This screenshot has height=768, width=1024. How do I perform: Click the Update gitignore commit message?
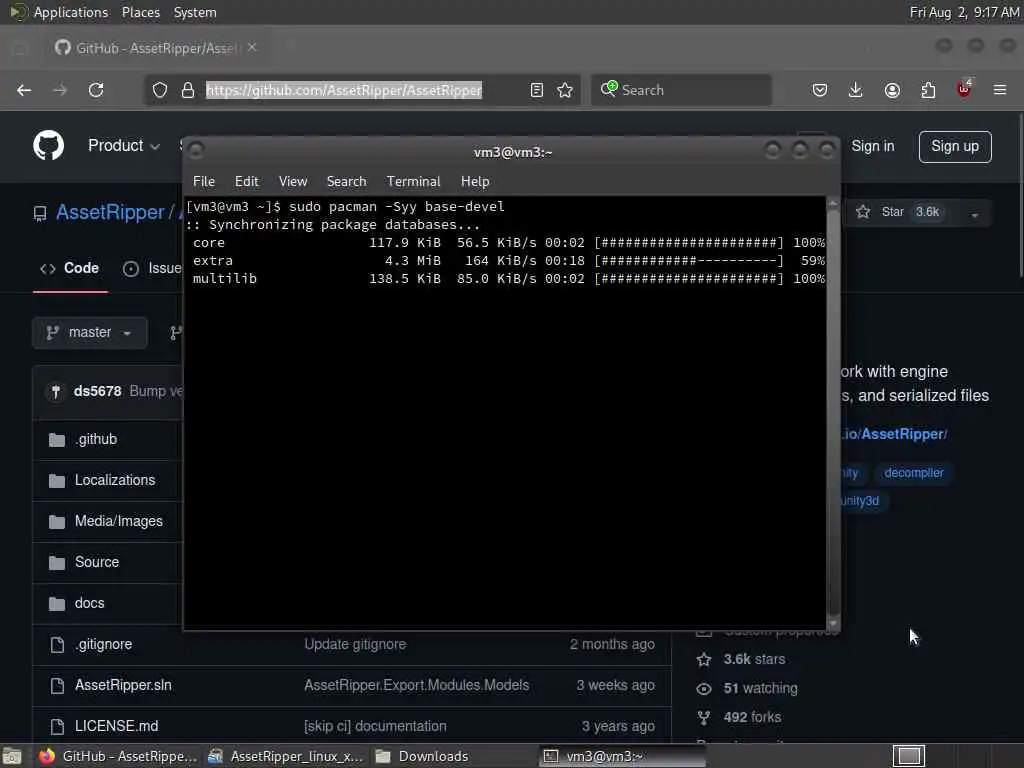tap(355, 645)
